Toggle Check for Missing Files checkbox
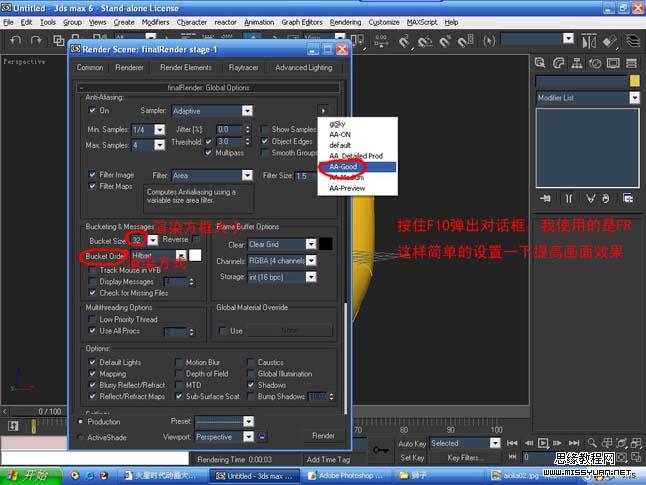 tap(92, 293)
